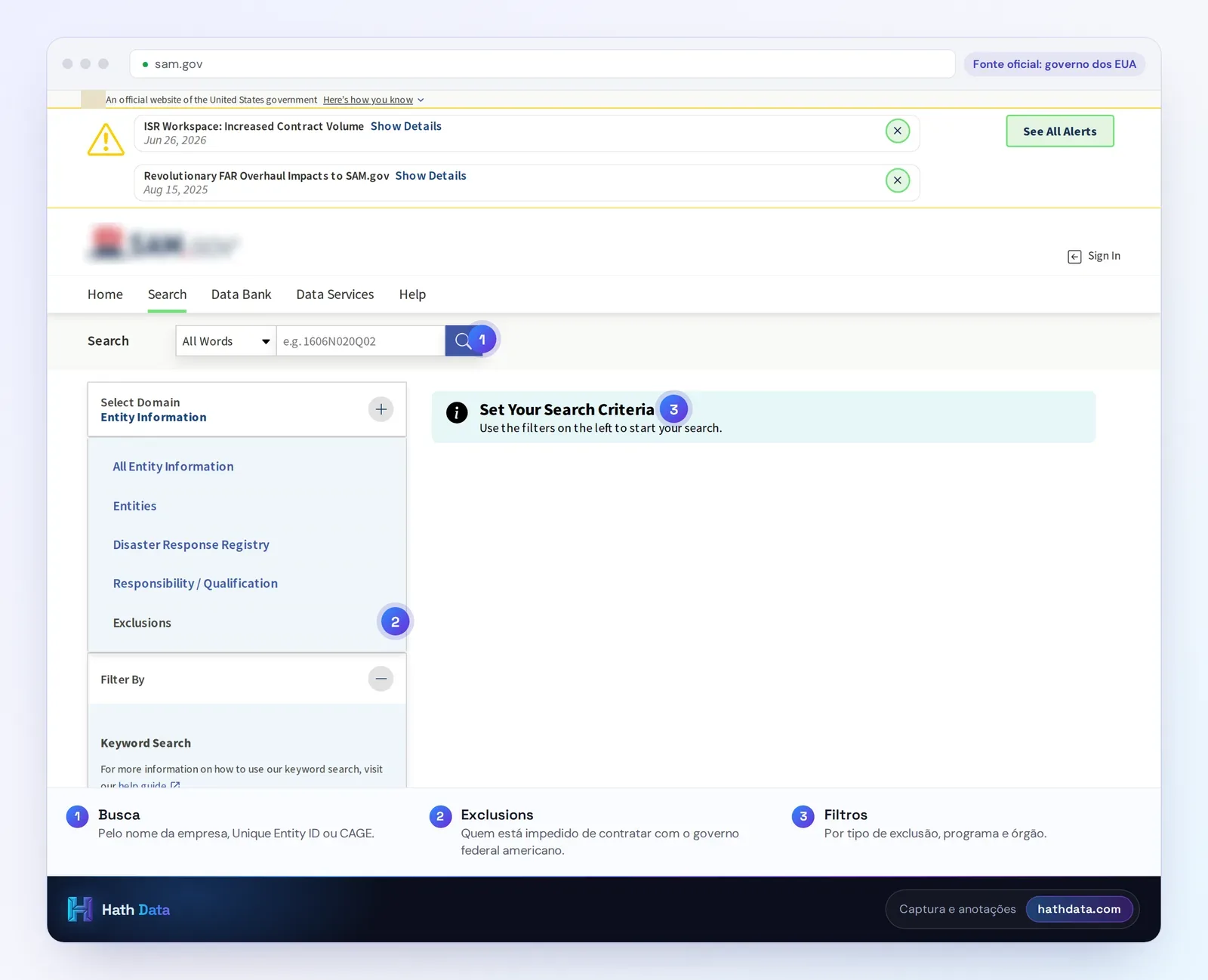Open Responsibility / Qualification

(196, 584)
